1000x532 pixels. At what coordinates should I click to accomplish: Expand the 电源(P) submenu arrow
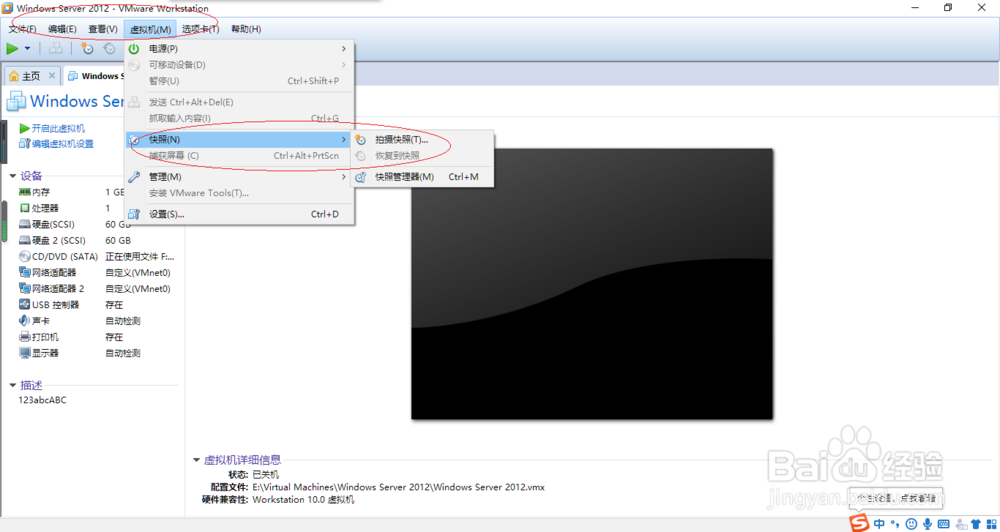(344, 48)
